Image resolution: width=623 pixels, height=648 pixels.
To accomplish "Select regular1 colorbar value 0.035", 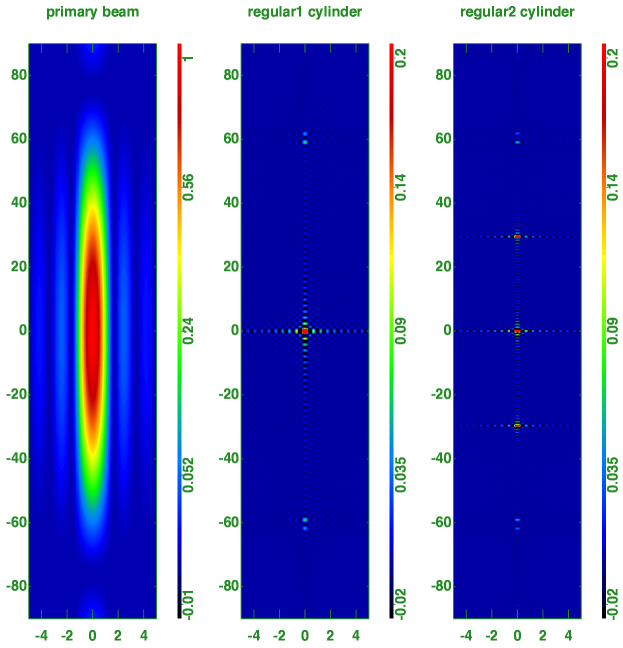I will tap(401, 475).
